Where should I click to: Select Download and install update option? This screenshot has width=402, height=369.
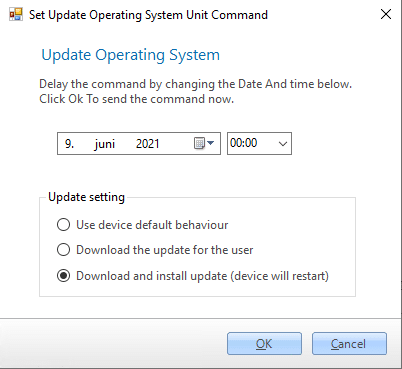tap(63, 276)
